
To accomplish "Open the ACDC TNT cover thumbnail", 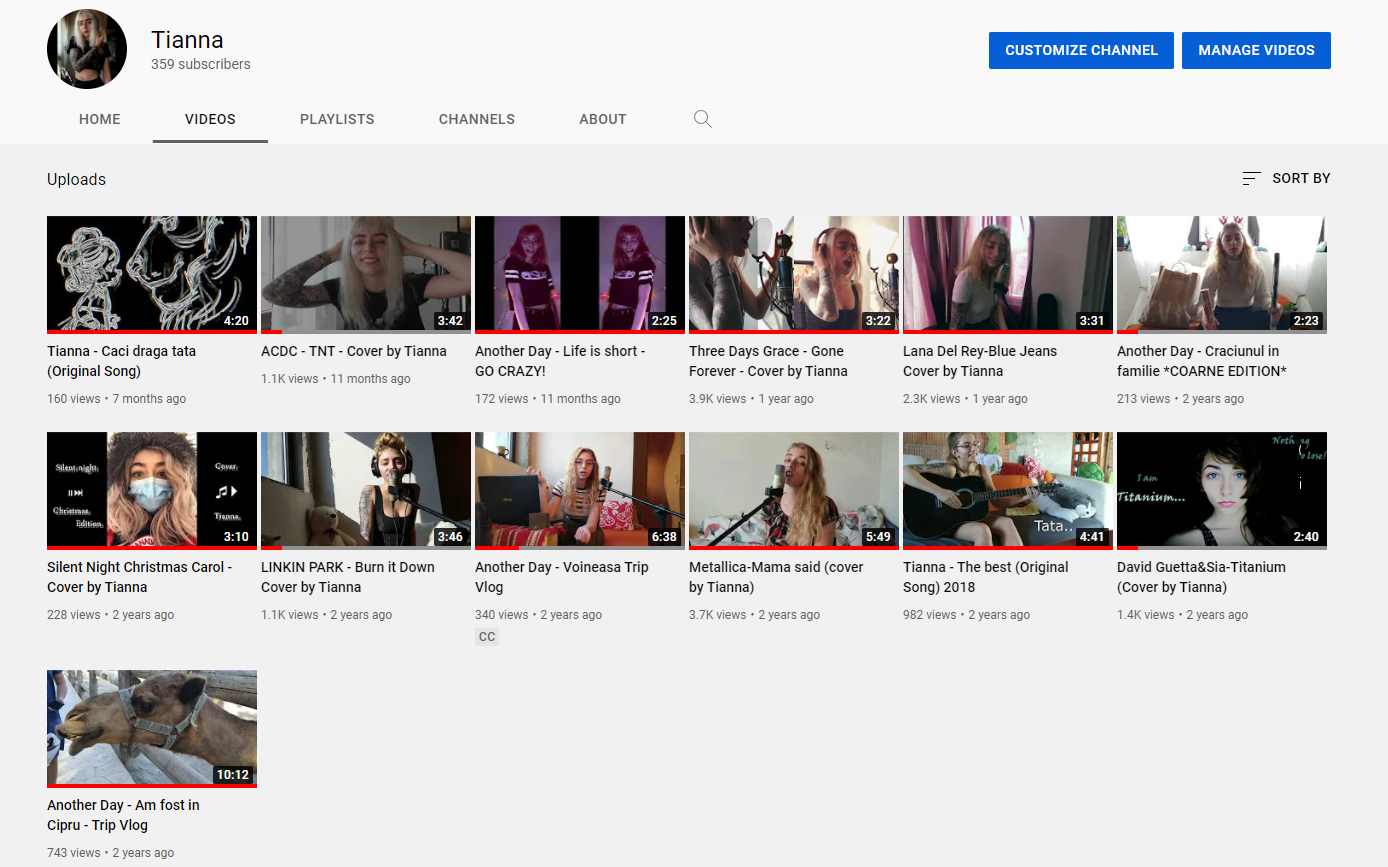I will (366, 274).
